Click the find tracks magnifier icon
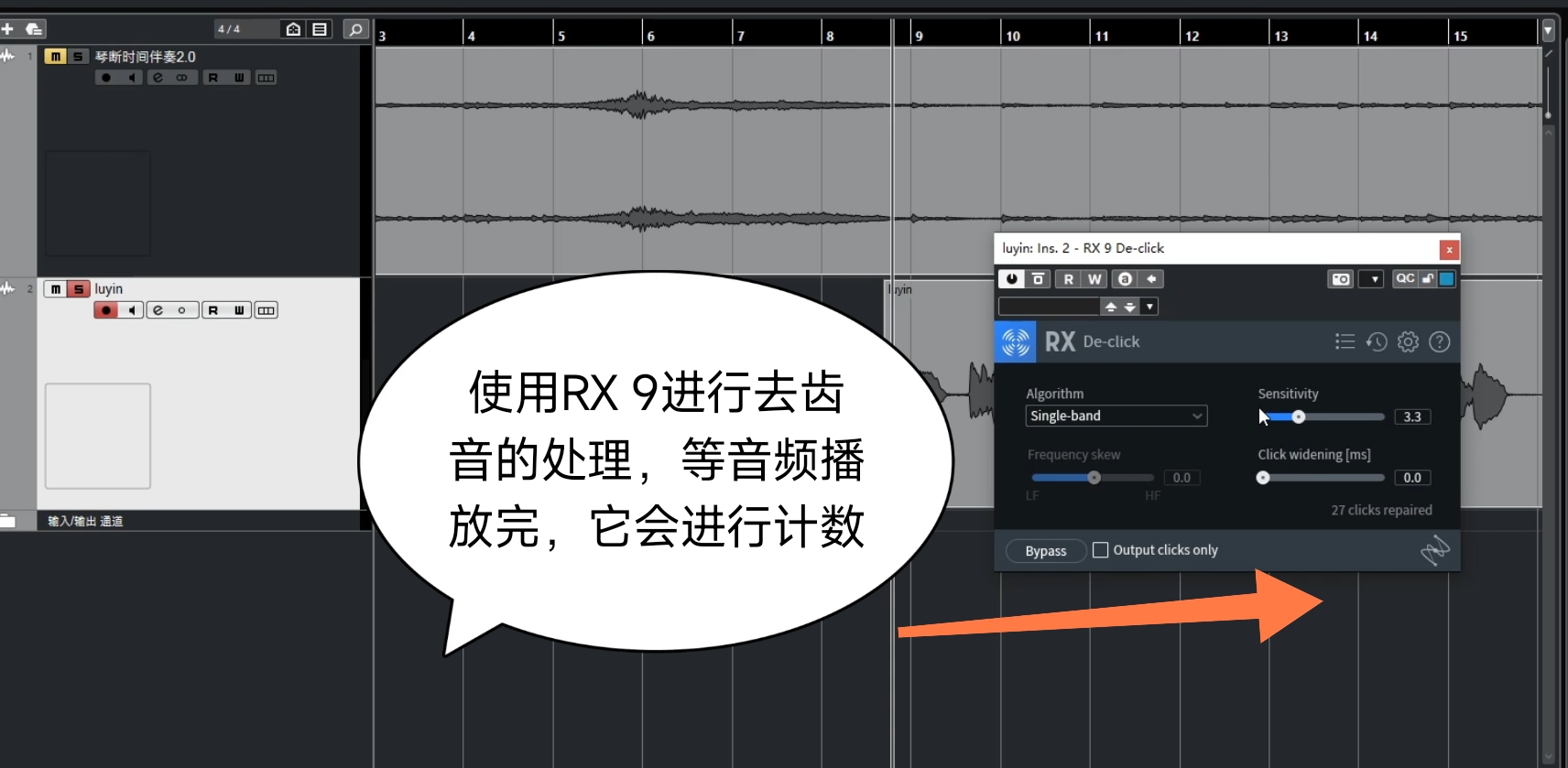The image size is (1568, 768). (x=355, y=29)
